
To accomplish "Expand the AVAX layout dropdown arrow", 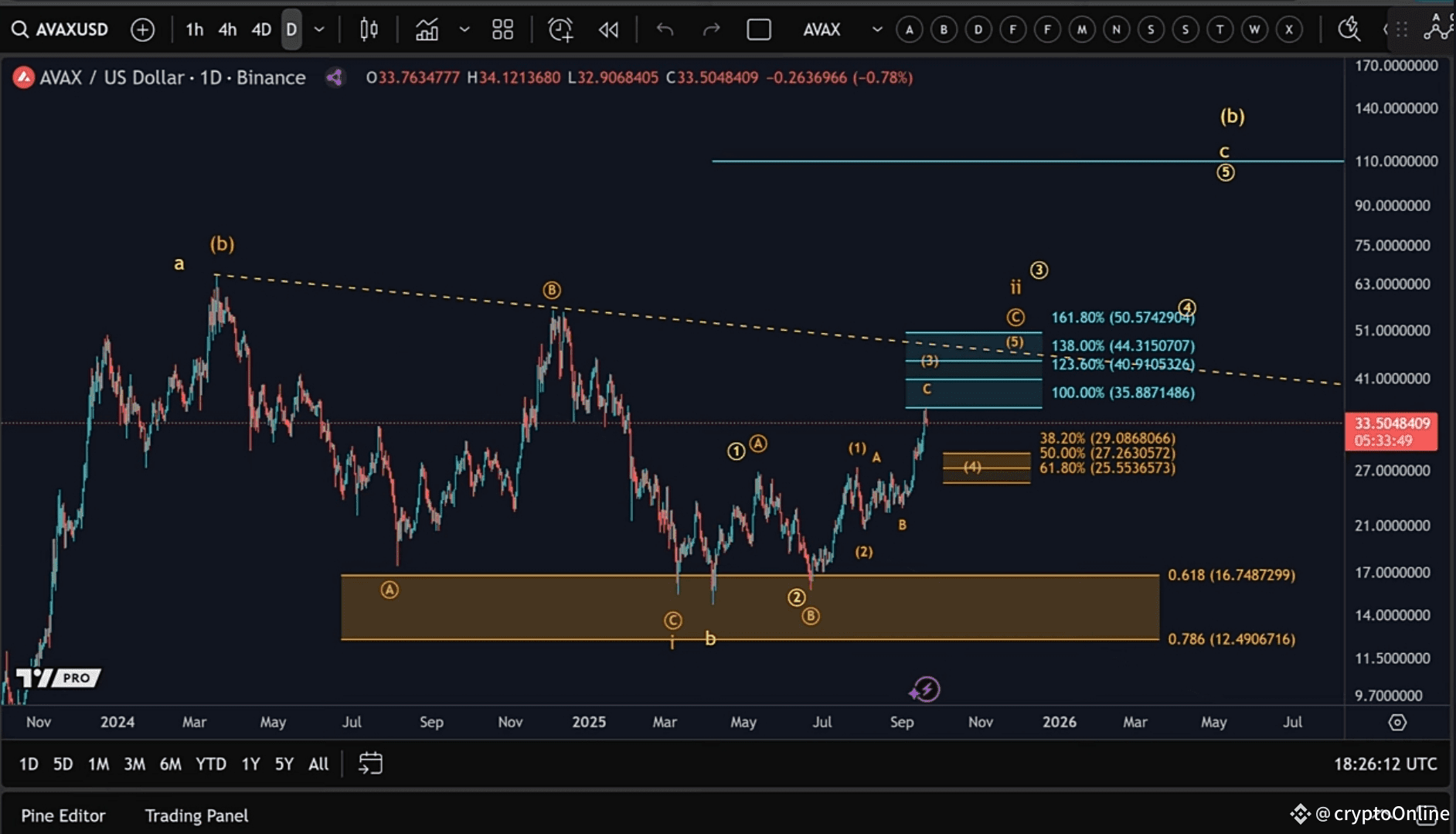I will tap(877, 29).
